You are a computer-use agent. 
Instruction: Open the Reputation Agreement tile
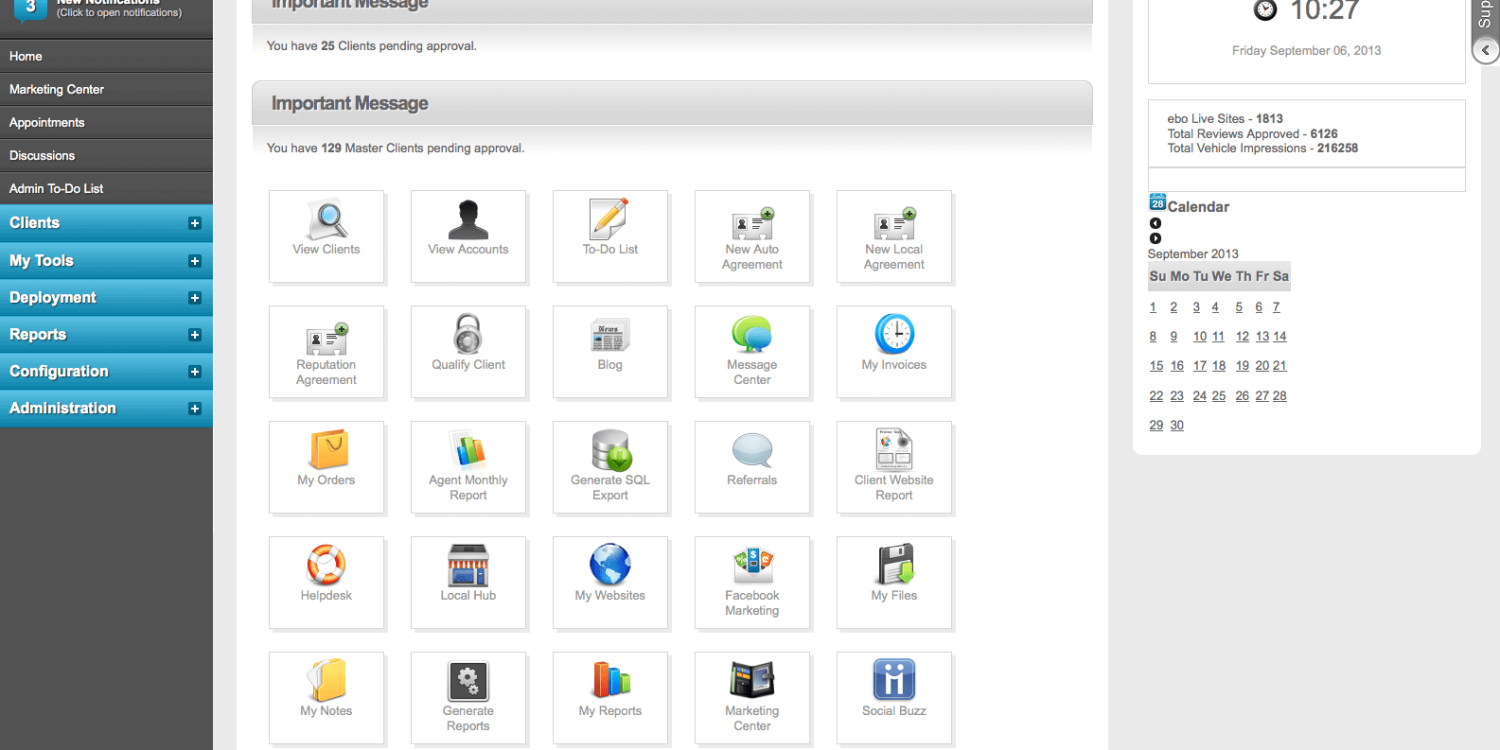[326, 352]
